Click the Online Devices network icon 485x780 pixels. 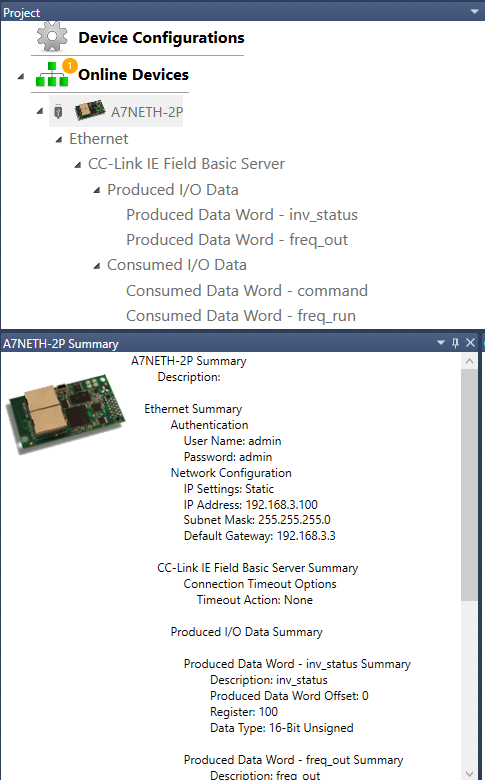pyautogui.click(x=52, y=75)
